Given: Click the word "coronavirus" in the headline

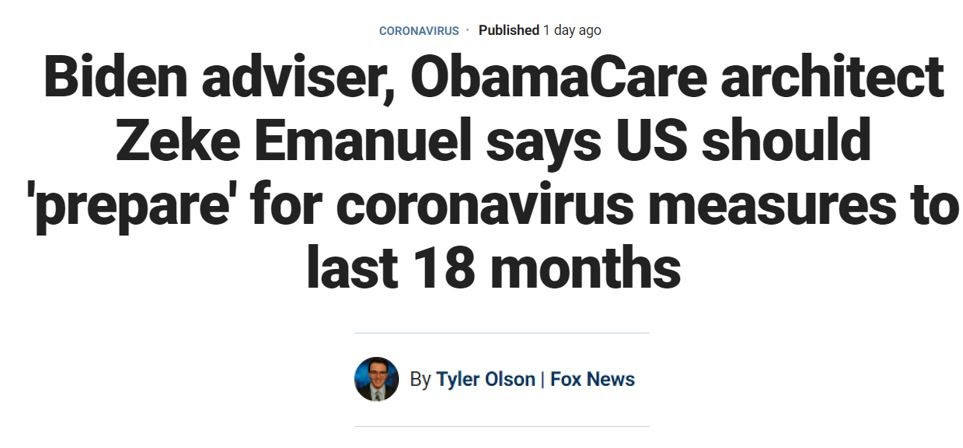Looking at the screenshot, I should pyautogui.click(x=483, y=206).
